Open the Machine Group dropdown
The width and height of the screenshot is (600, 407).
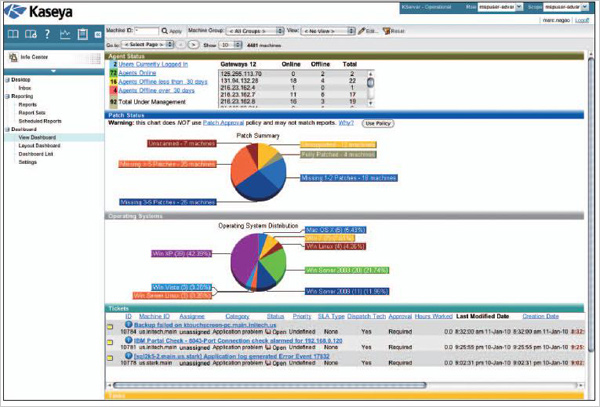(x=255, y=31)
